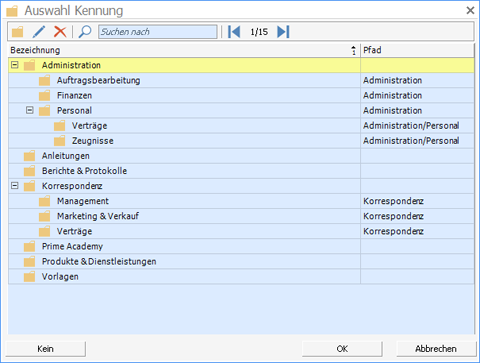Click folder icon beside Berichte & Protokolle

pyautogui.click(x=29, y=171)
